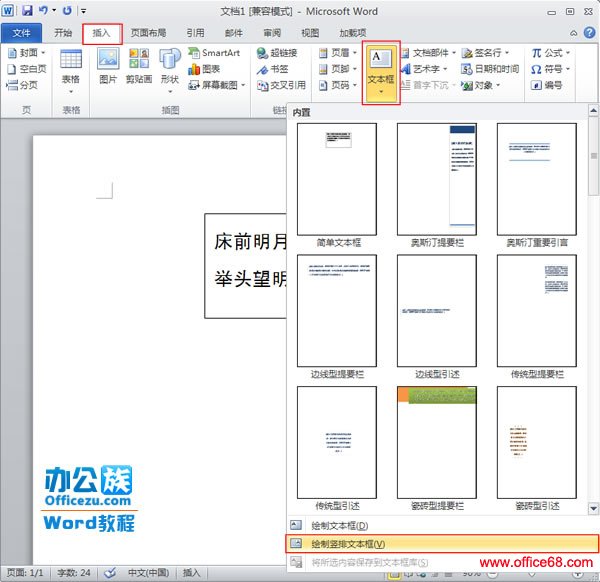Viewport: 600px width, 582px height.
Task: Click the 书签 (Bookmark) icon
Action: 271,69
